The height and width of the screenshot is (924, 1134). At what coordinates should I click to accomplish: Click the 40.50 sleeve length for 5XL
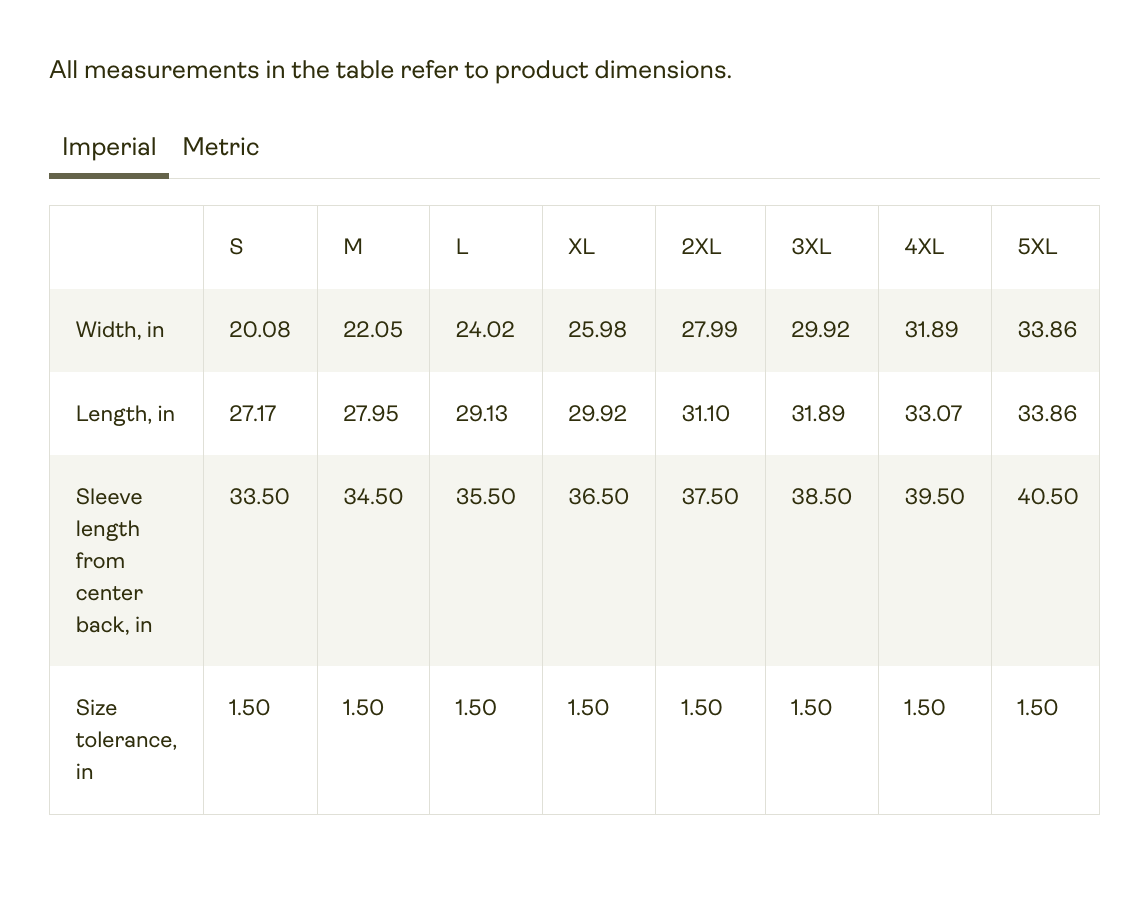1047,497
